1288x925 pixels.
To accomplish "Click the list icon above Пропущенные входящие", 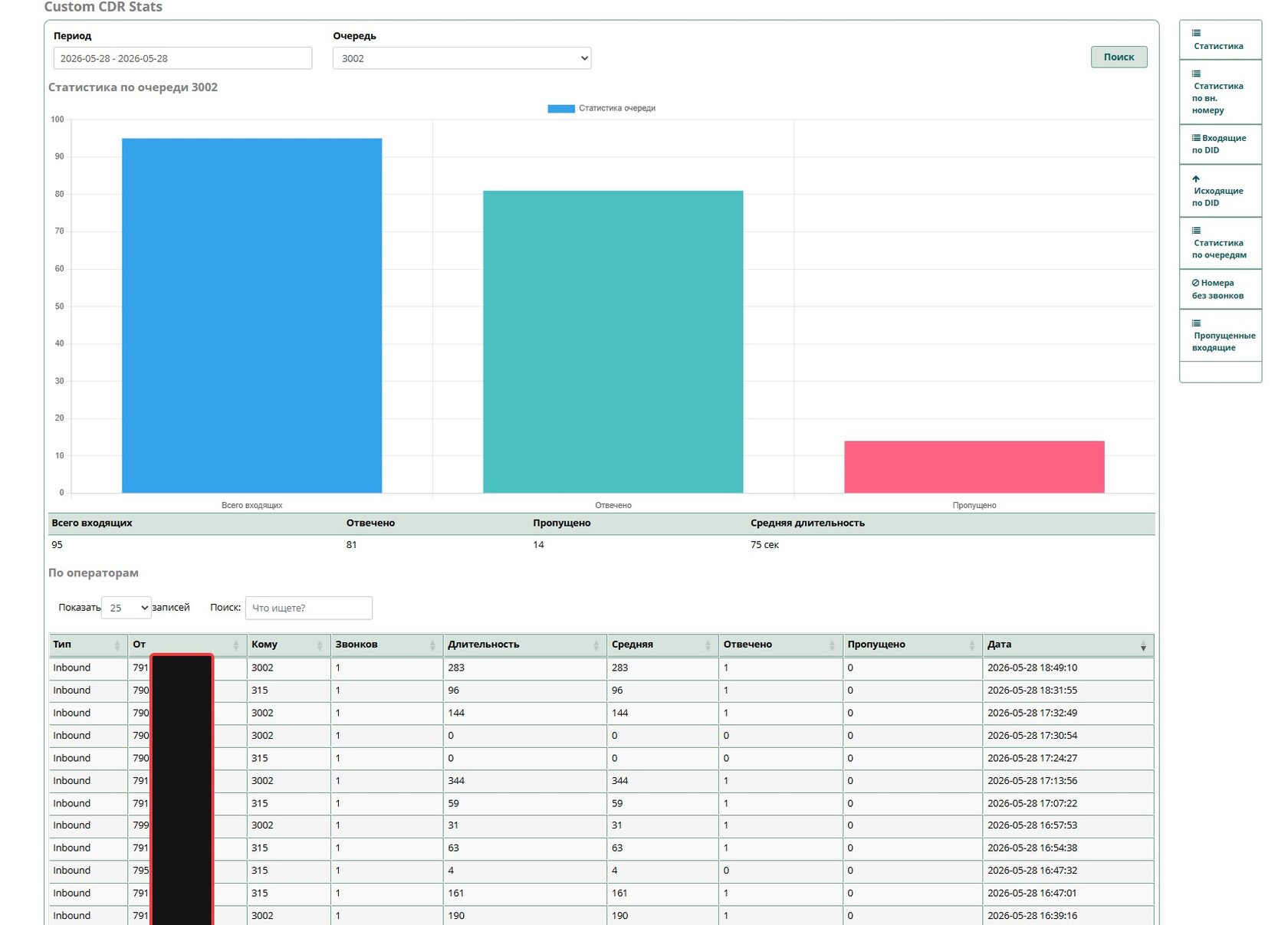I will (x=1196, y=323).
